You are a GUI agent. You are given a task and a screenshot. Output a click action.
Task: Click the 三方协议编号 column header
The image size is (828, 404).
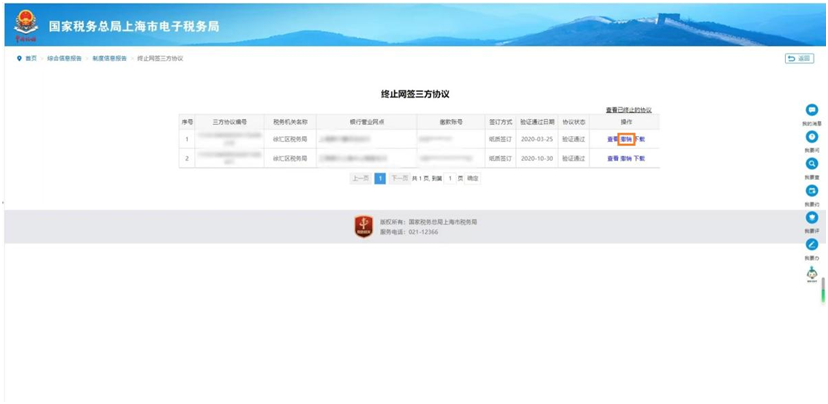(230, 121)
